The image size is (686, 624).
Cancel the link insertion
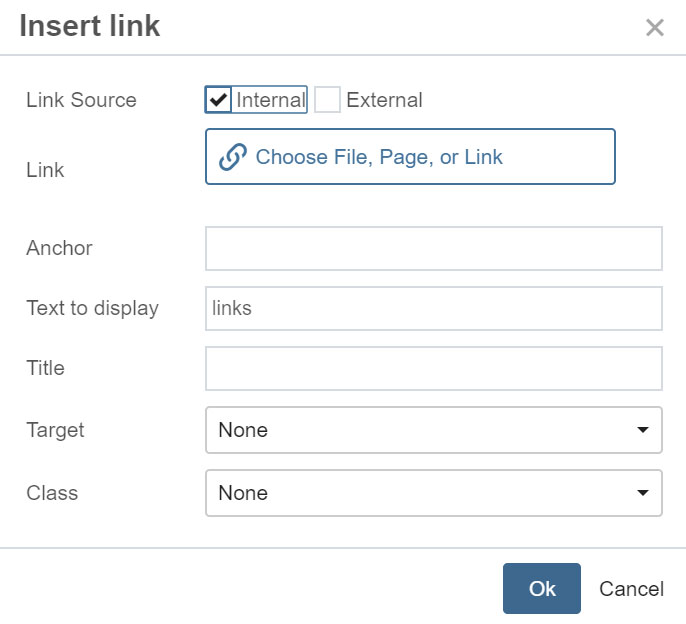point(631,589)
